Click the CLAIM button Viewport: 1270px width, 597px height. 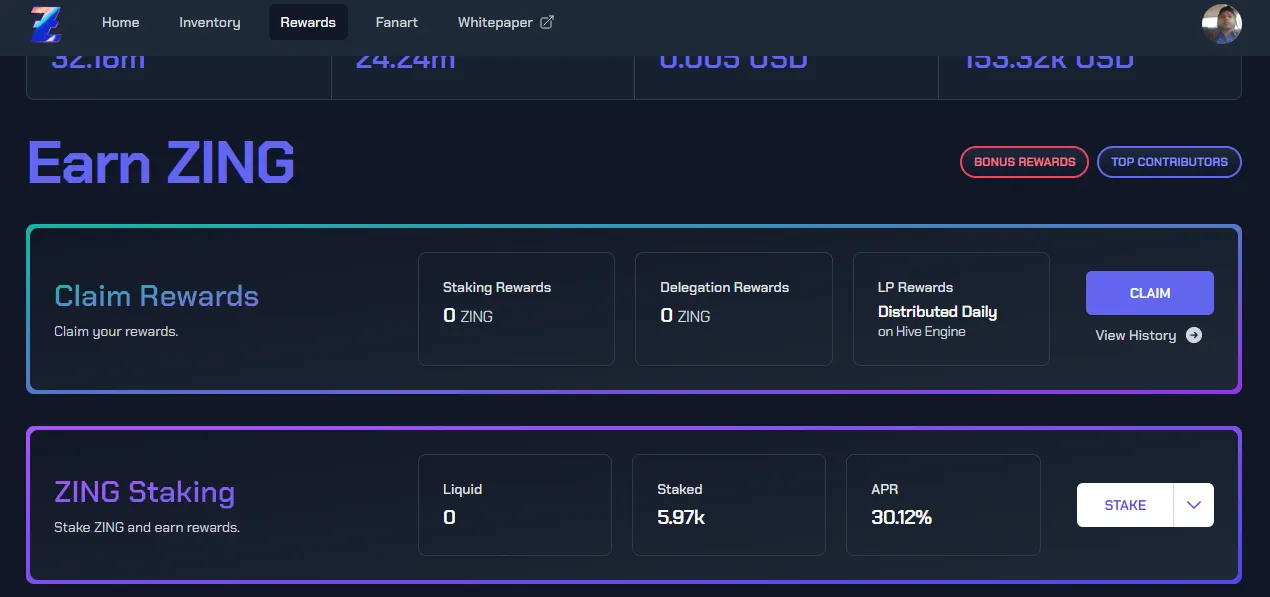coord(1150,293)
